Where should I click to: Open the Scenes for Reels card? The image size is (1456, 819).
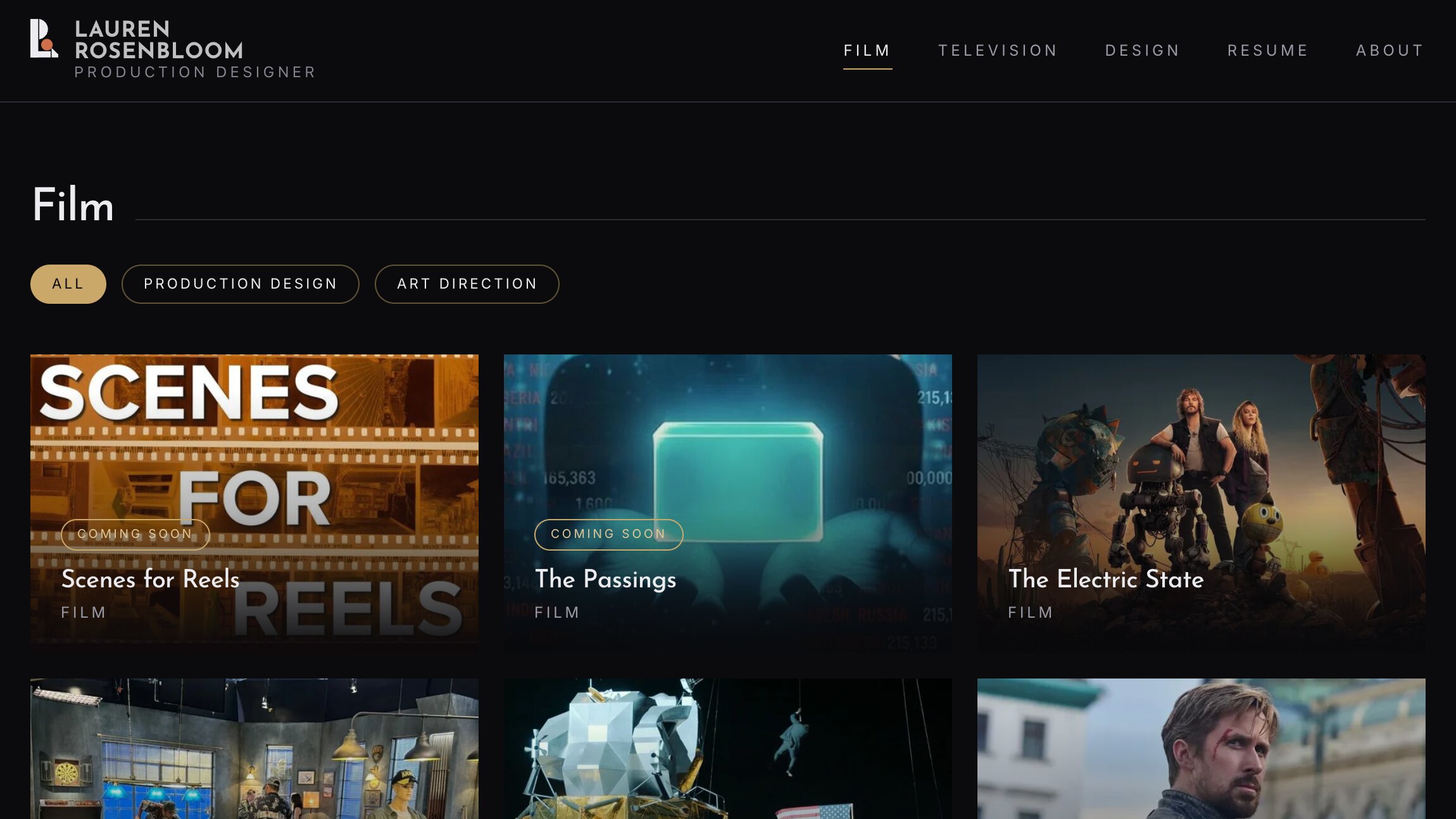pos(254,503)
